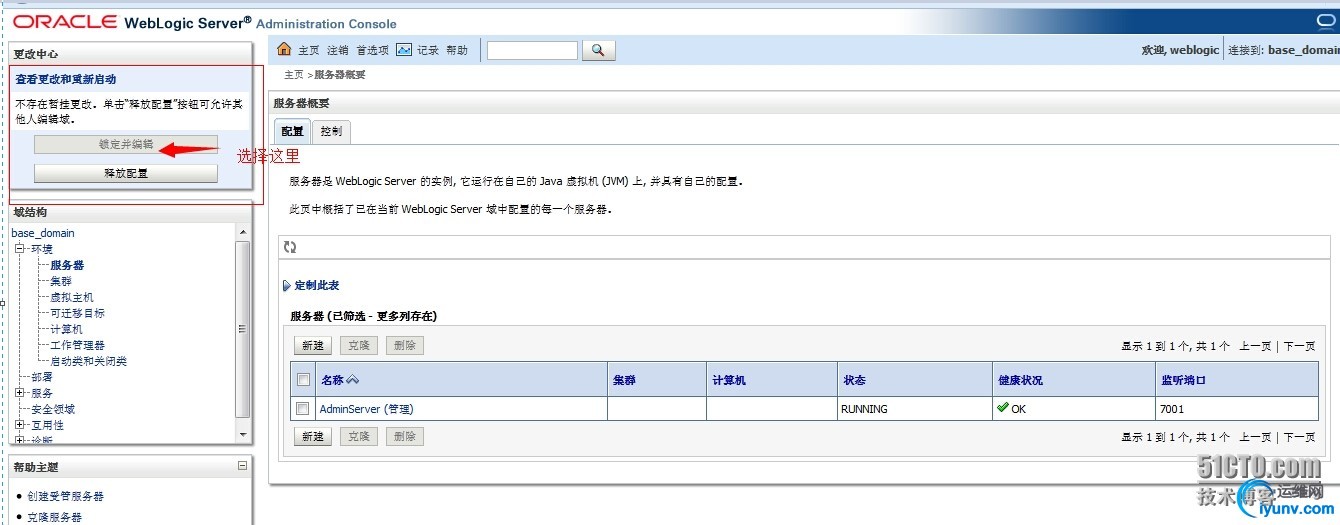The height and width of the screenshot is (525, 1340).
Task: Click the Oracle logo at top right
Action: 1326,21
